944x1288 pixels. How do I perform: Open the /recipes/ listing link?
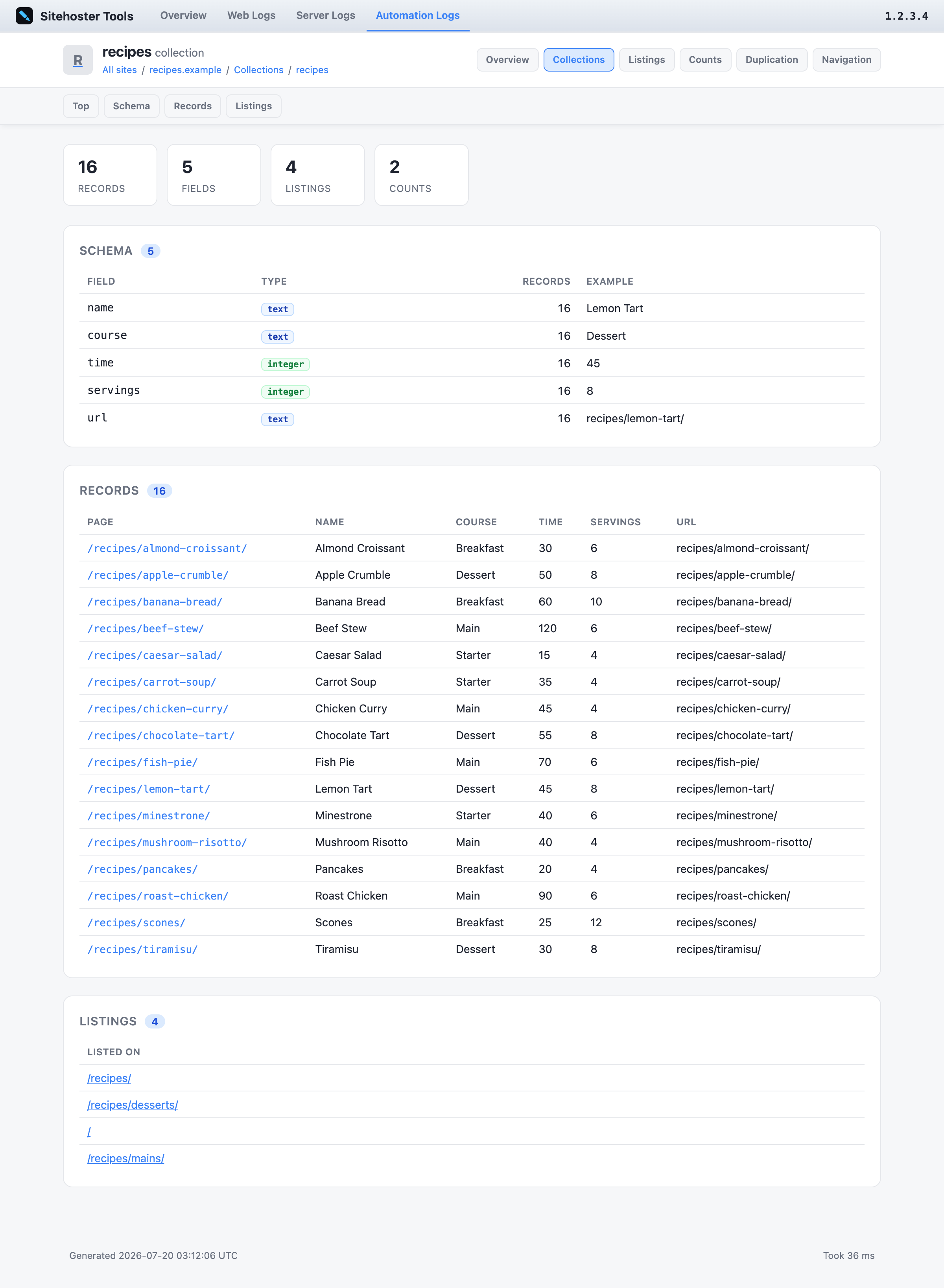pos(109,1078)
